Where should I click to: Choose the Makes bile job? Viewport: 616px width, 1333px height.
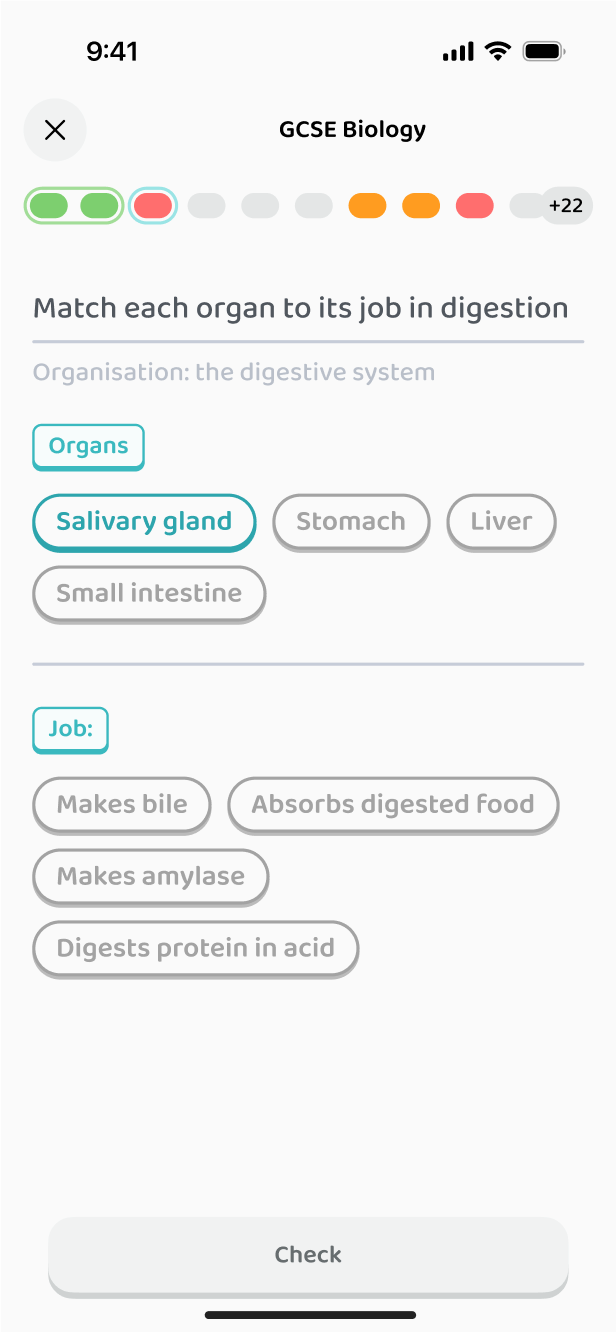point(122,805)
